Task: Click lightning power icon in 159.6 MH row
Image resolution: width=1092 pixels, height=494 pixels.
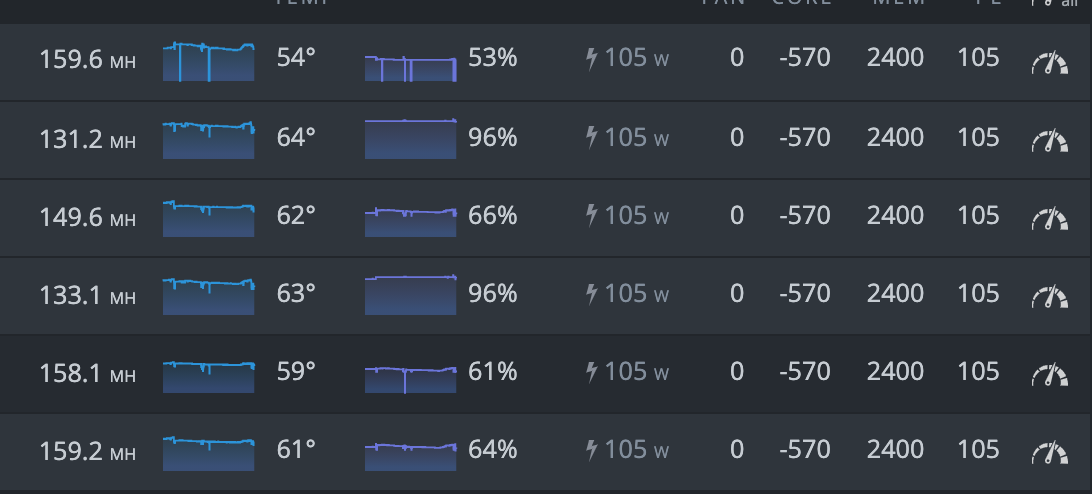Action: (x=592, y=59)
